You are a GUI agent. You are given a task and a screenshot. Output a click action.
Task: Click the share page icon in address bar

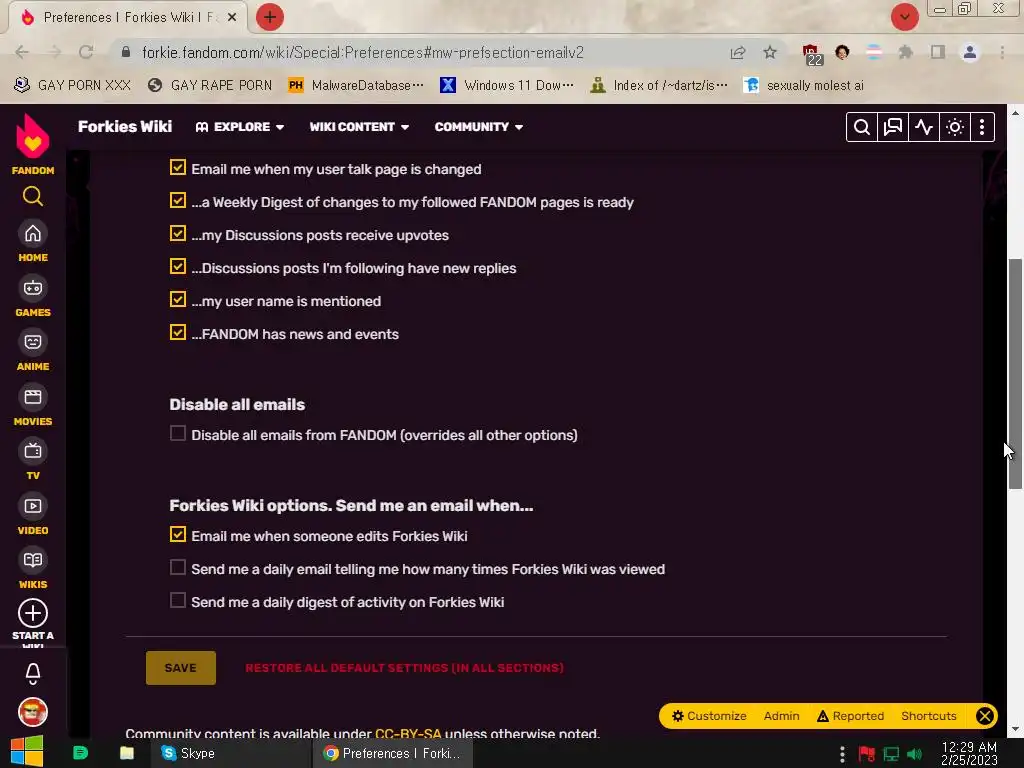(x=738, y=52)
